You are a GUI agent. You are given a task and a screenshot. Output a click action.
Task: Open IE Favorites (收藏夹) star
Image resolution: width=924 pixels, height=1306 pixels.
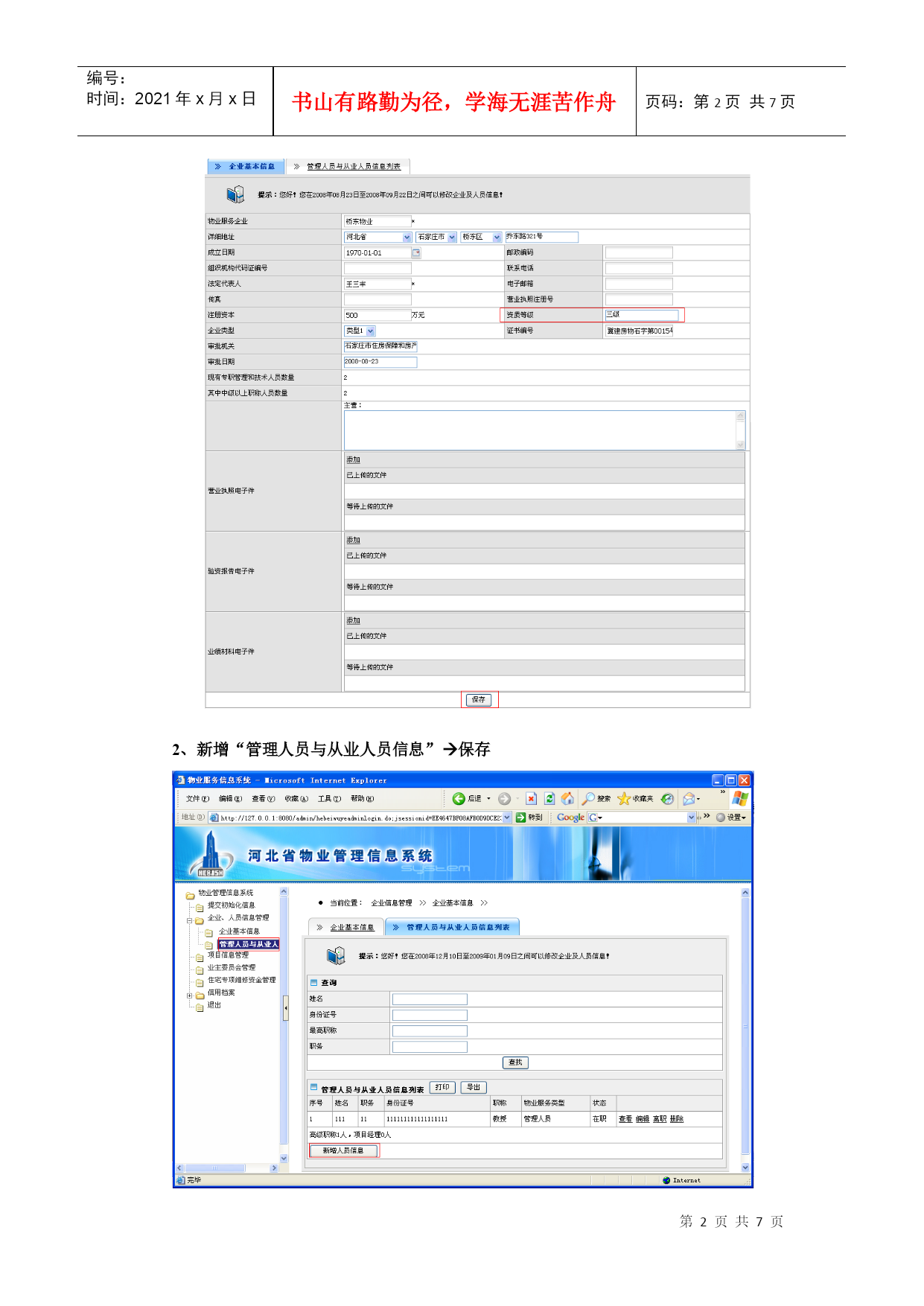(x=624, y=799)
